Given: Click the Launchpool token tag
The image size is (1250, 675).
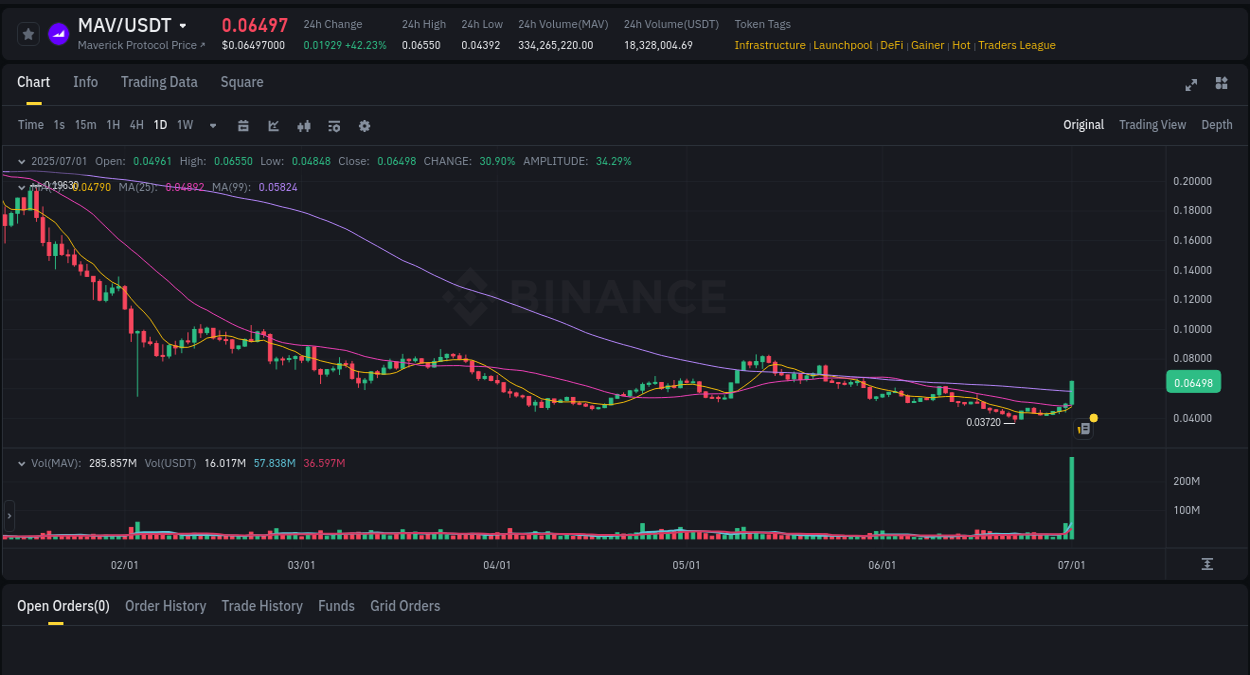Looking at the screenshot, I should coord(843,45).
